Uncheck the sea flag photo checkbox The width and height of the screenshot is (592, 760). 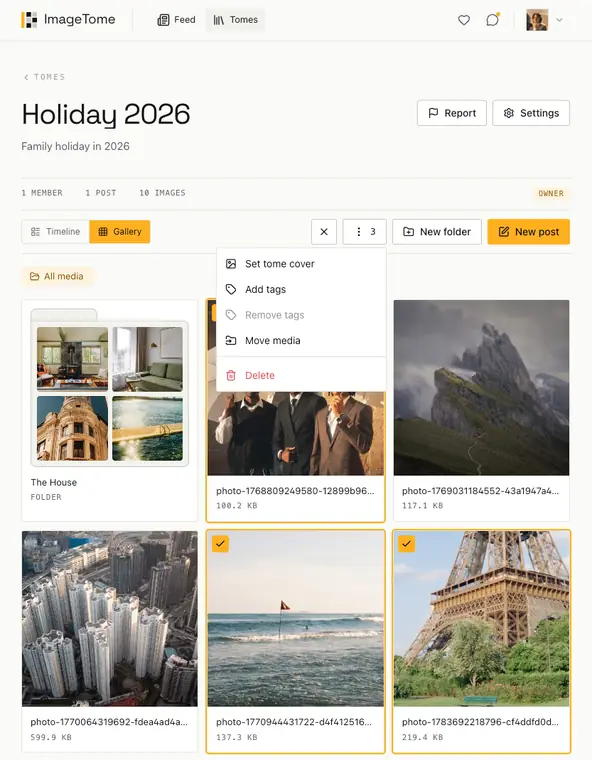click(x=221, y=544)
